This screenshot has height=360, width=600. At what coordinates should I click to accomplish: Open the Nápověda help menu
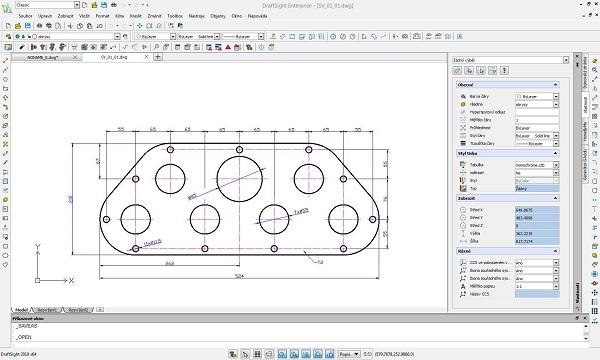(x=257, y=16)
